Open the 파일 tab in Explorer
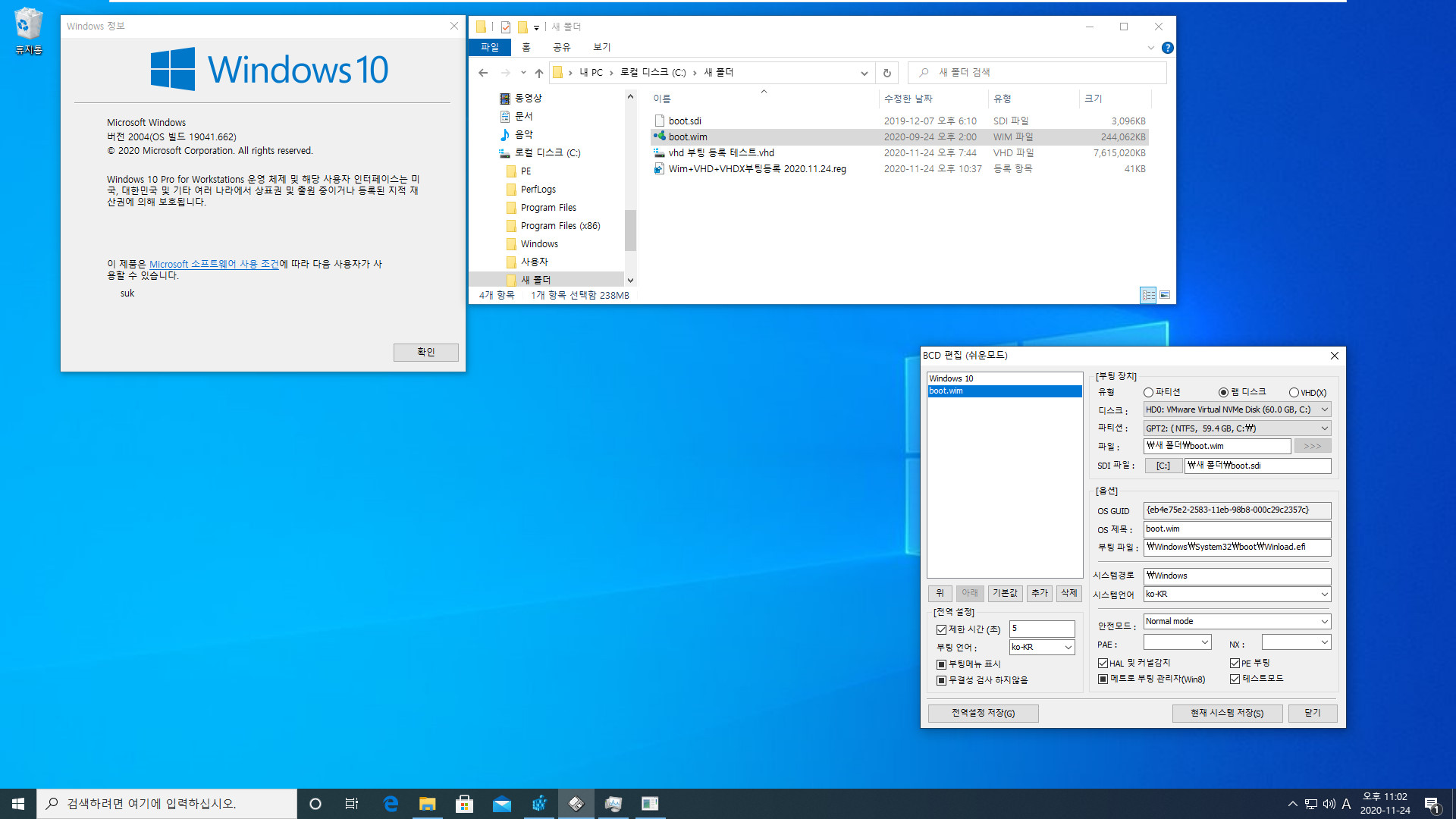The height and width of the screenshot is (819, 1456). (x=490, y=48)
